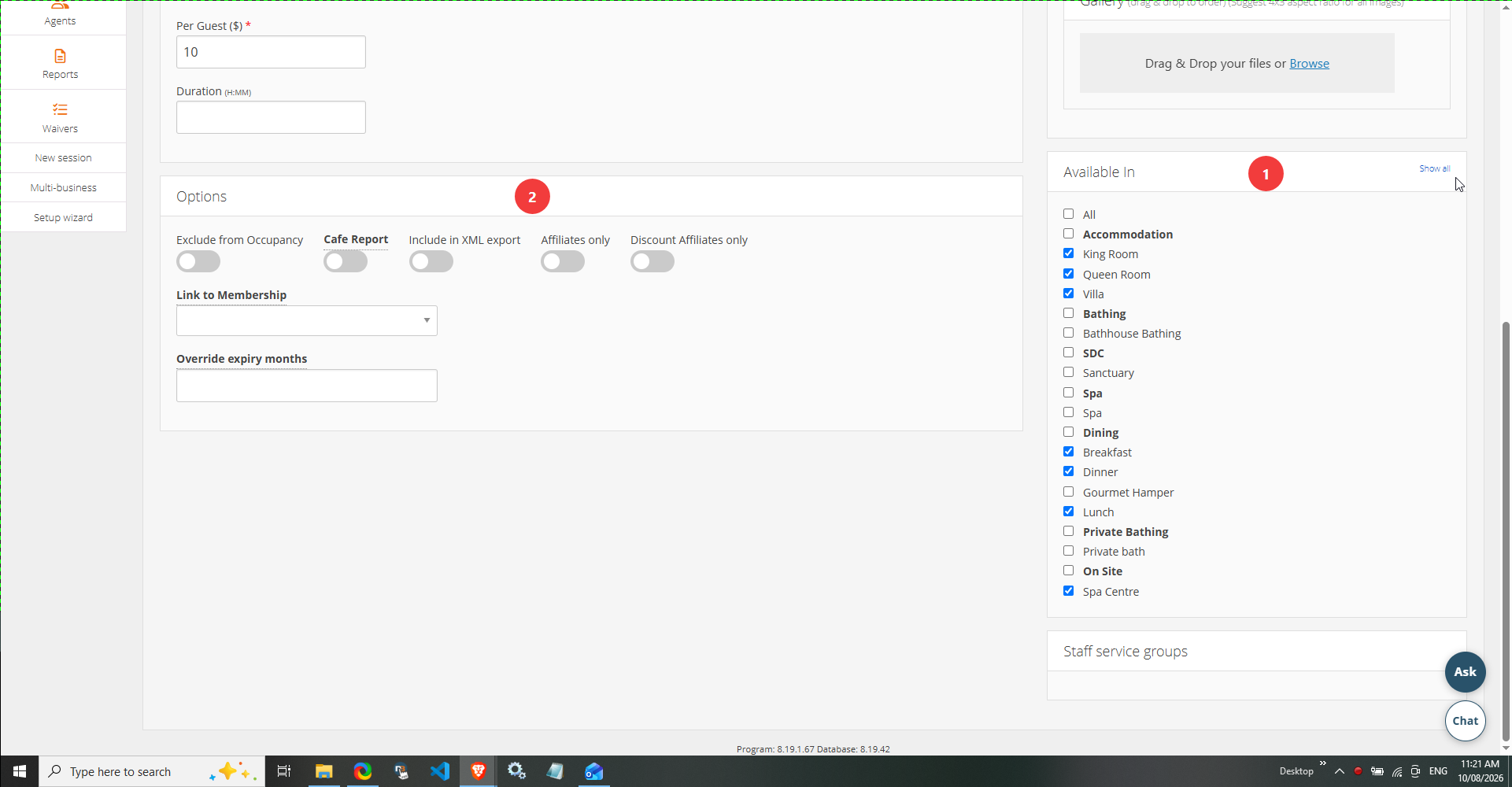Image resolution: width=1512 pixels, height=787 pixels.
Task: Click the Meet Now camera tray icon
Action: 1416,771
